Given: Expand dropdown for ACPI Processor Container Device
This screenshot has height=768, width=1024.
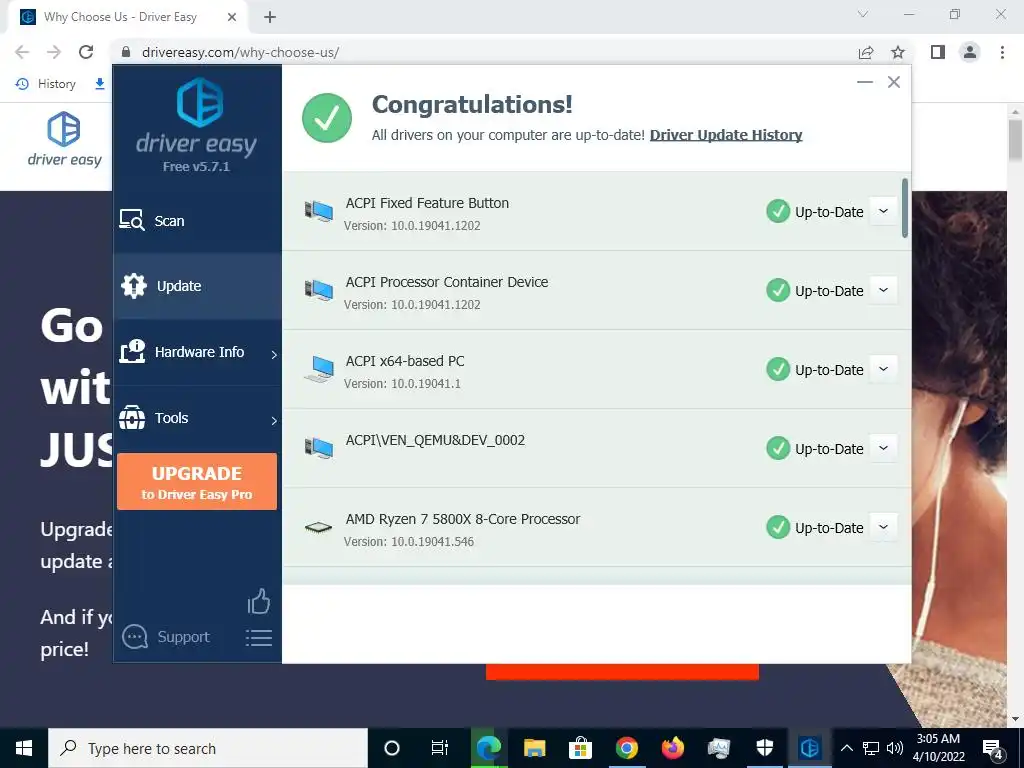Looking at the screenshot, I should coord(883,291).
